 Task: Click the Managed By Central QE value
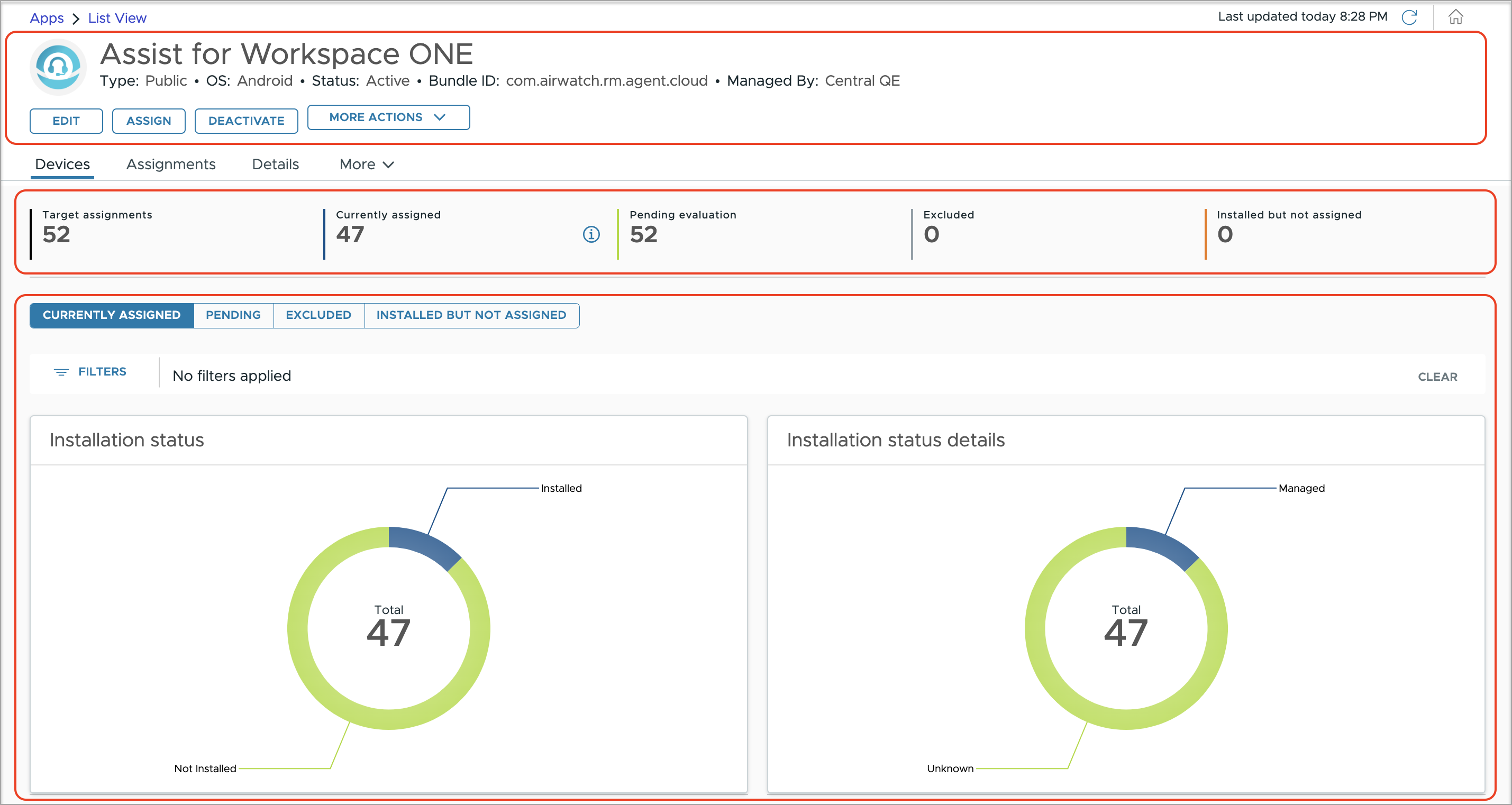pyautogui.click(x=862, y=80)
